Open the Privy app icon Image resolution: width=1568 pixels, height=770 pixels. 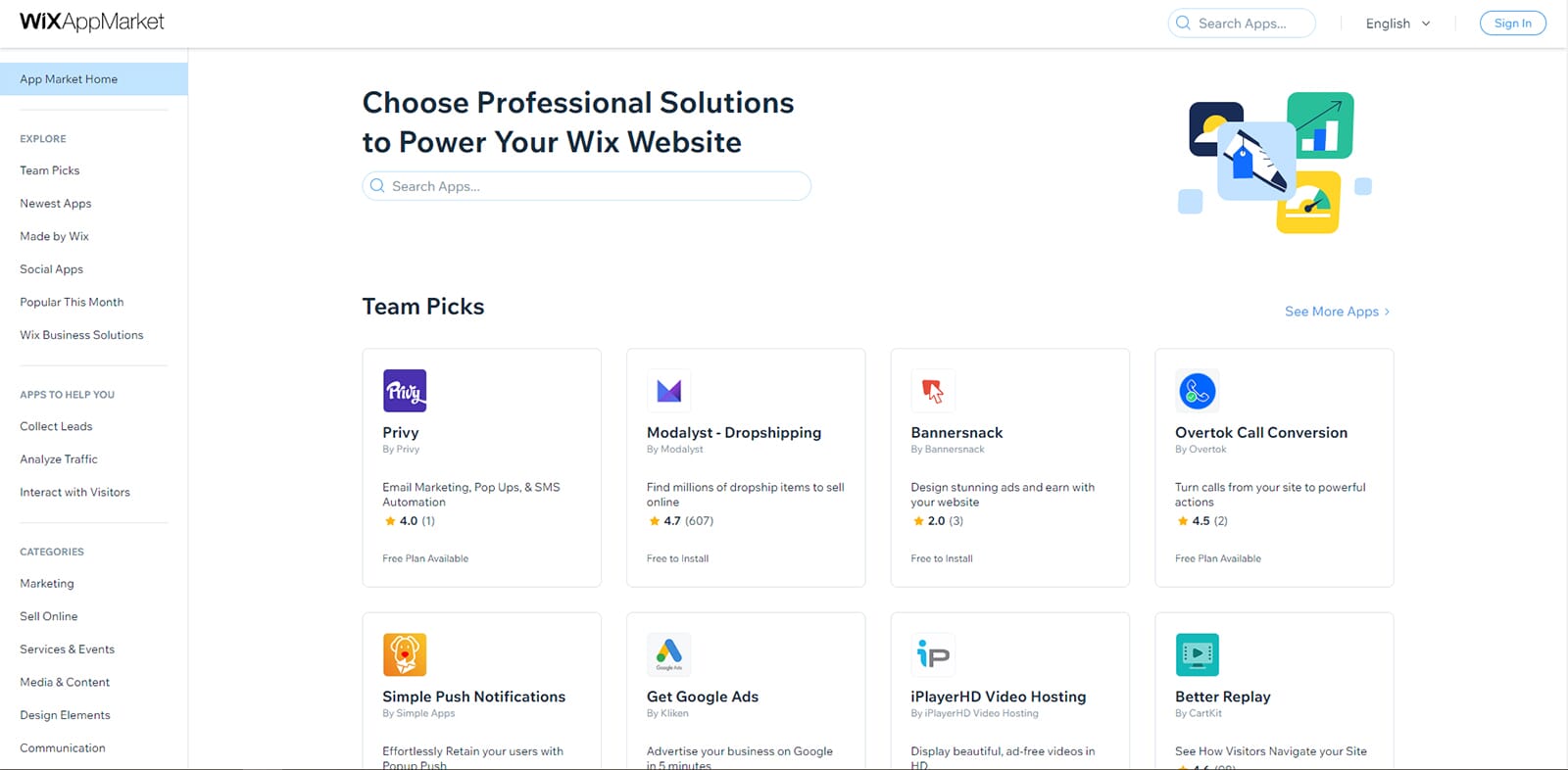405,391
